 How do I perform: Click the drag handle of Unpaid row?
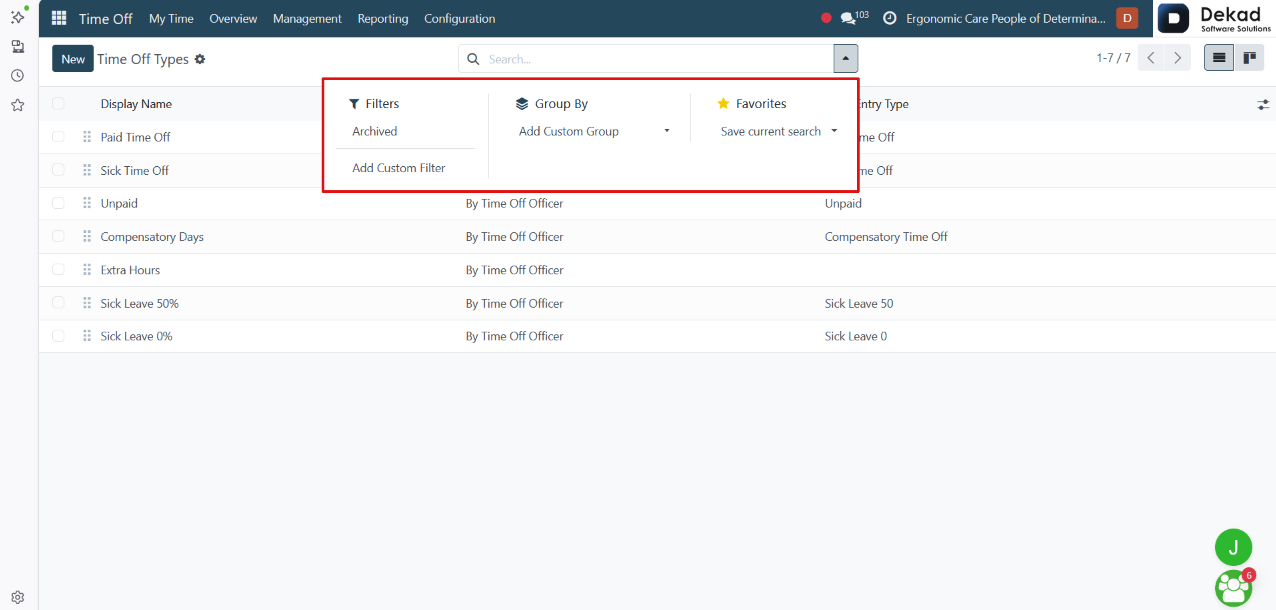click(x=87, y=203)
